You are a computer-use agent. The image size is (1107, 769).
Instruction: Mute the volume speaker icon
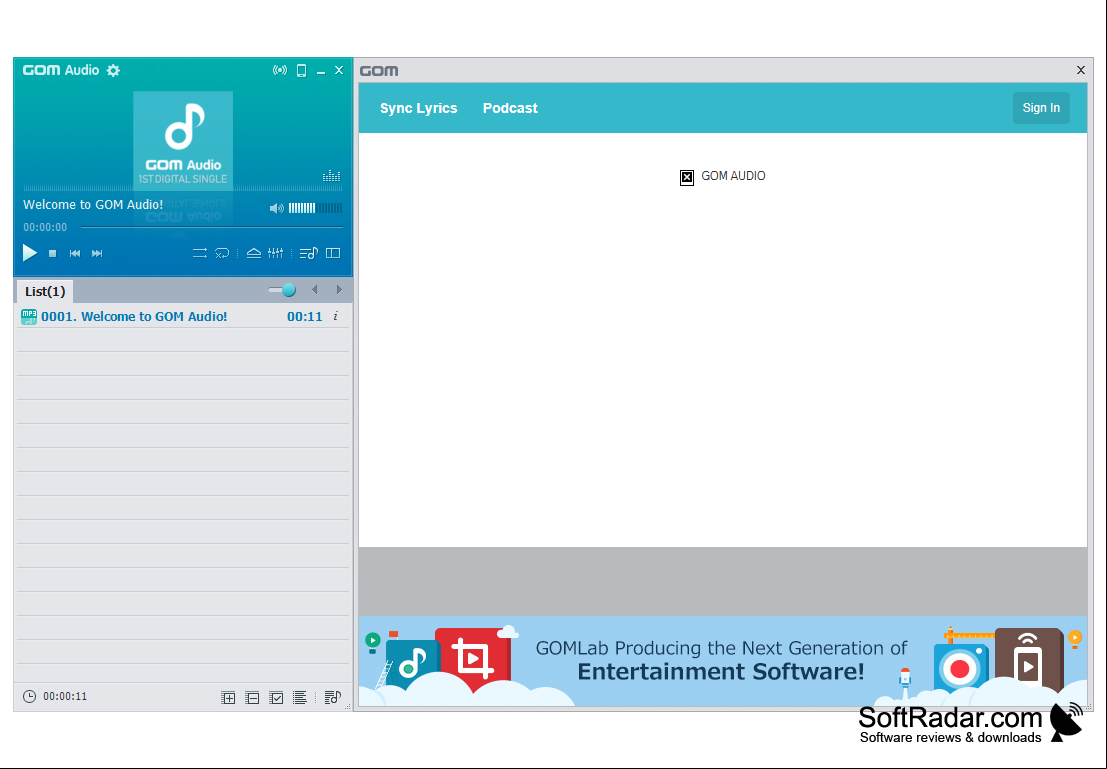point(276,208)
